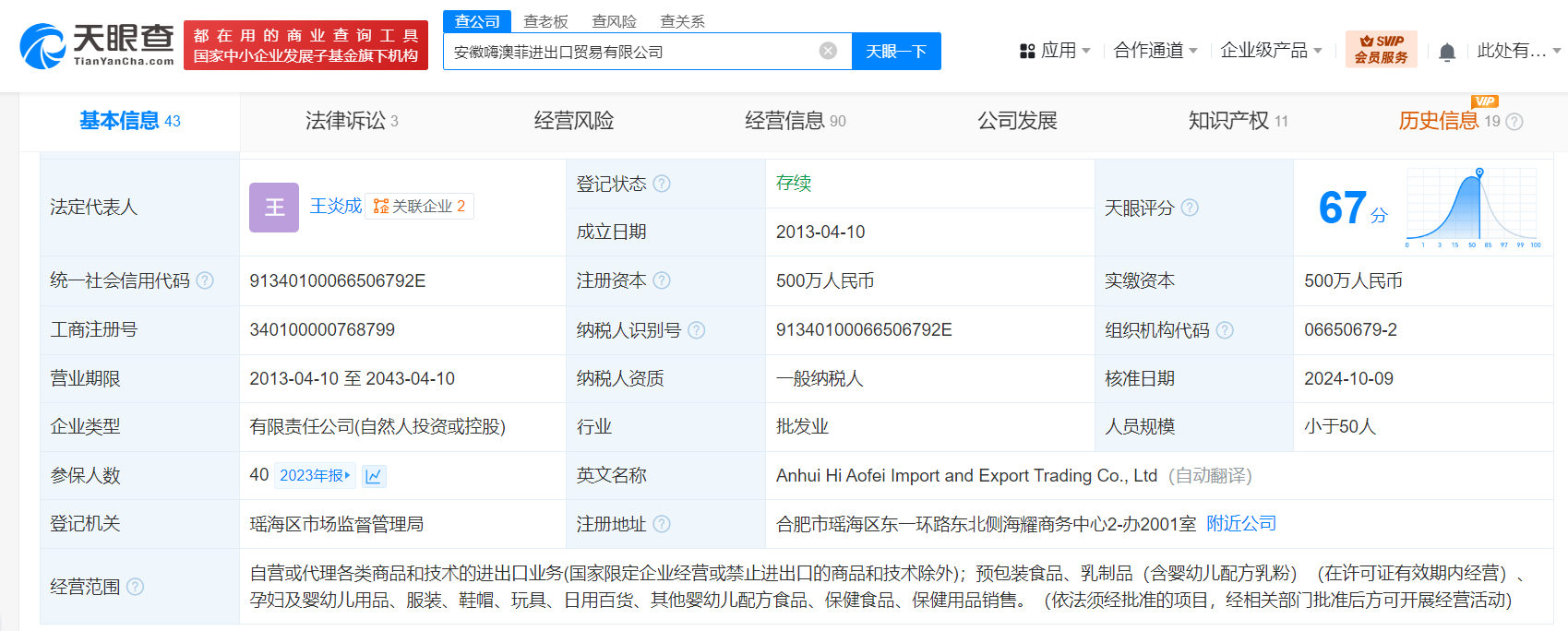Screen dimensions: 1568x631
Task: Switch to the 经营风险 tab
Action: coord(573,121)
